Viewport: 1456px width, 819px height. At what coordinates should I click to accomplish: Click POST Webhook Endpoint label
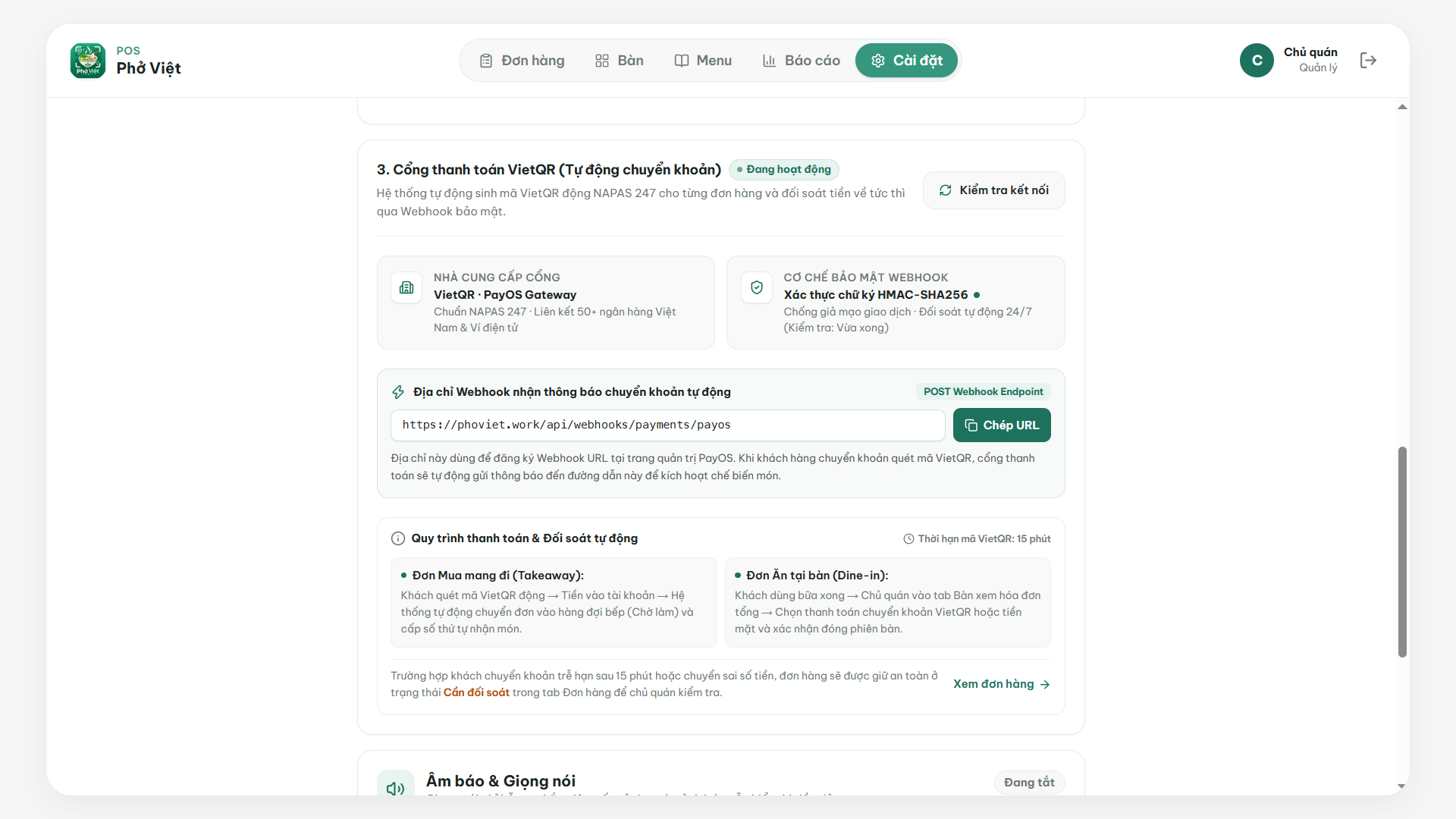click(x=983, y=392)
